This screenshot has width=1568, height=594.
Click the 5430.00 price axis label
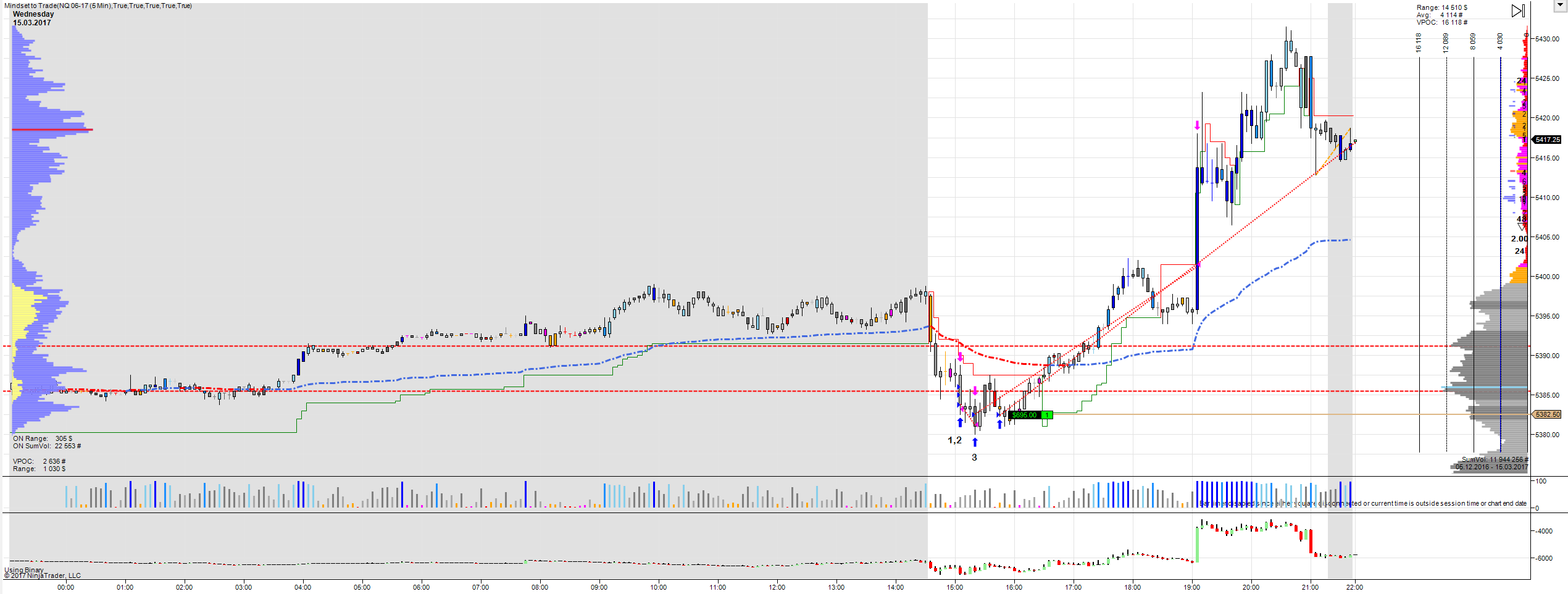coord(1547,39)
